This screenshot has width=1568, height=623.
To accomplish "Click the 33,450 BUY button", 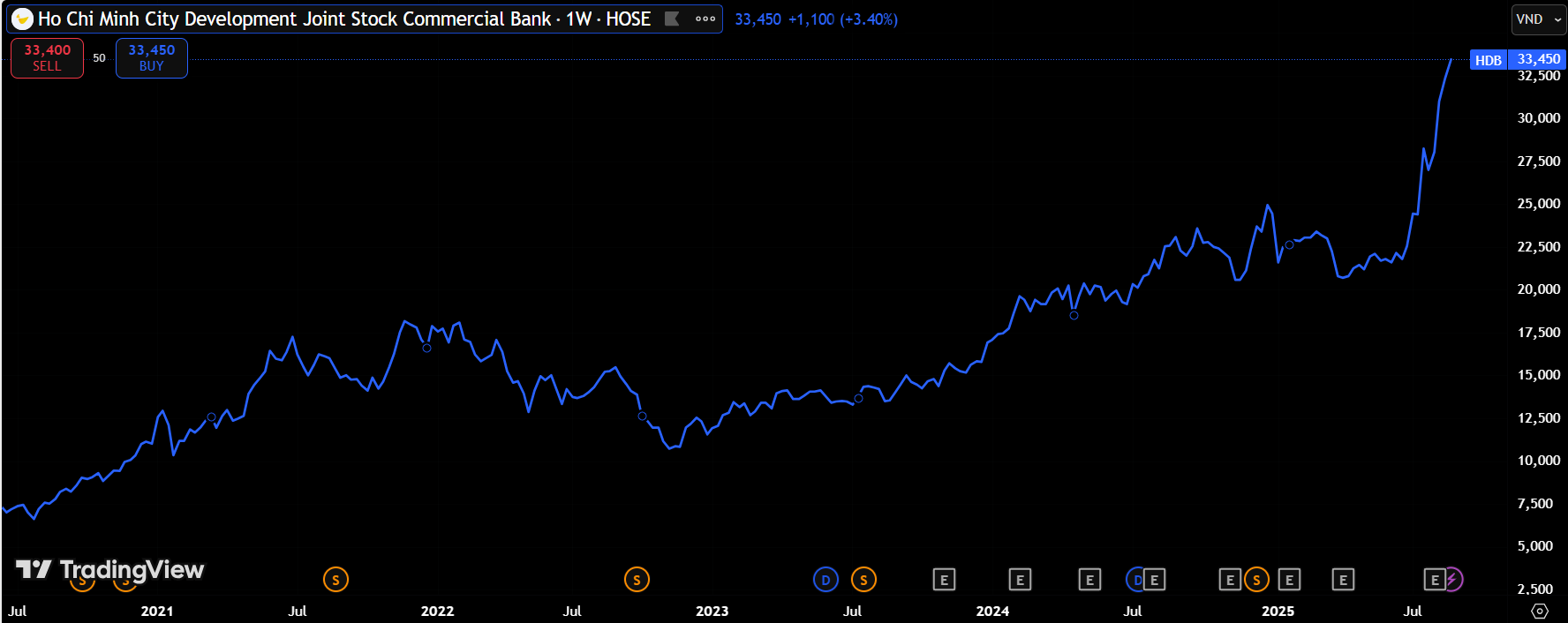I will (x=152, y=58).
